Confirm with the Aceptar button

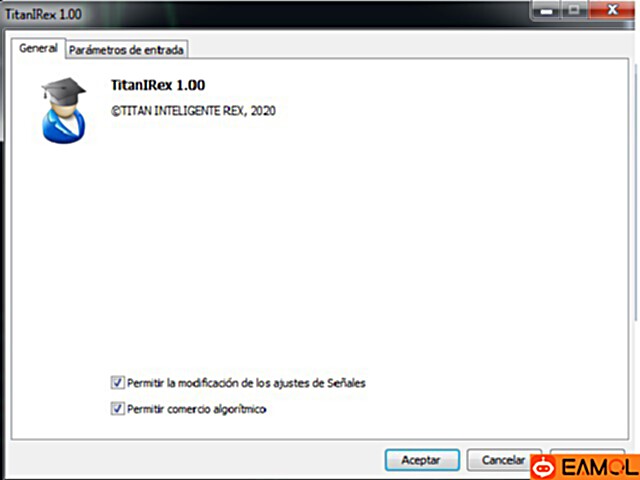[422, 460]
